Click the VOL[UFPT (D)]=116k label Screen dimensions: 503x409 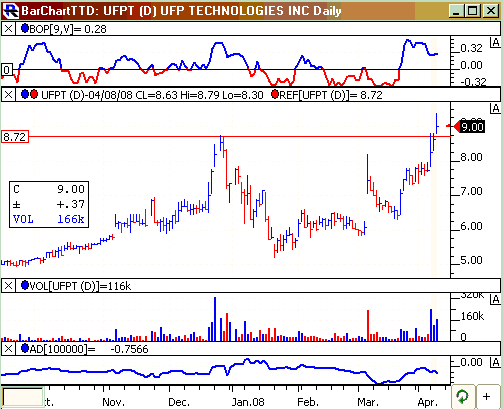coord(80,286)
